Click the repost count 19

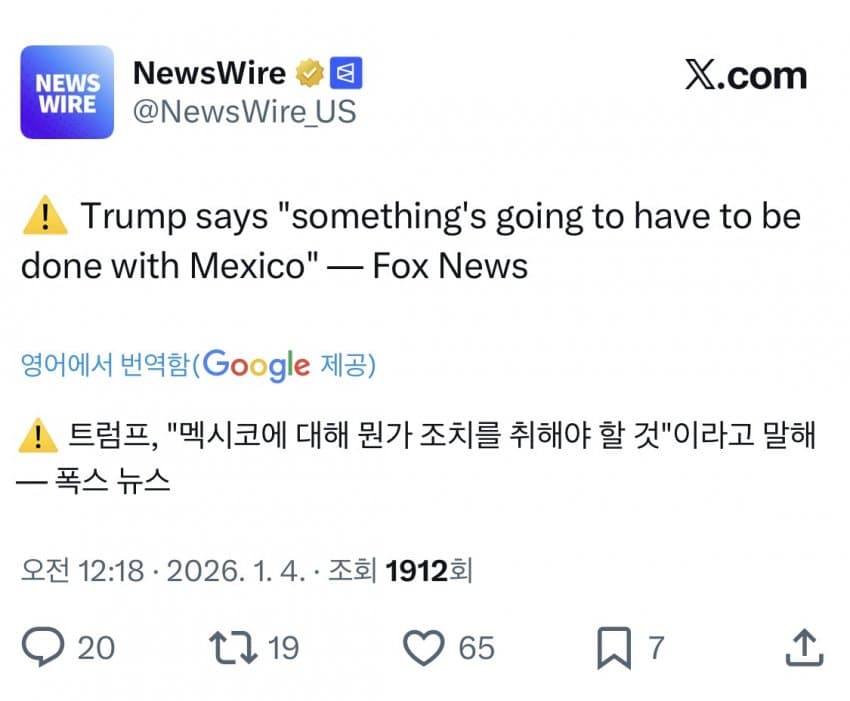tap(283, 648)
